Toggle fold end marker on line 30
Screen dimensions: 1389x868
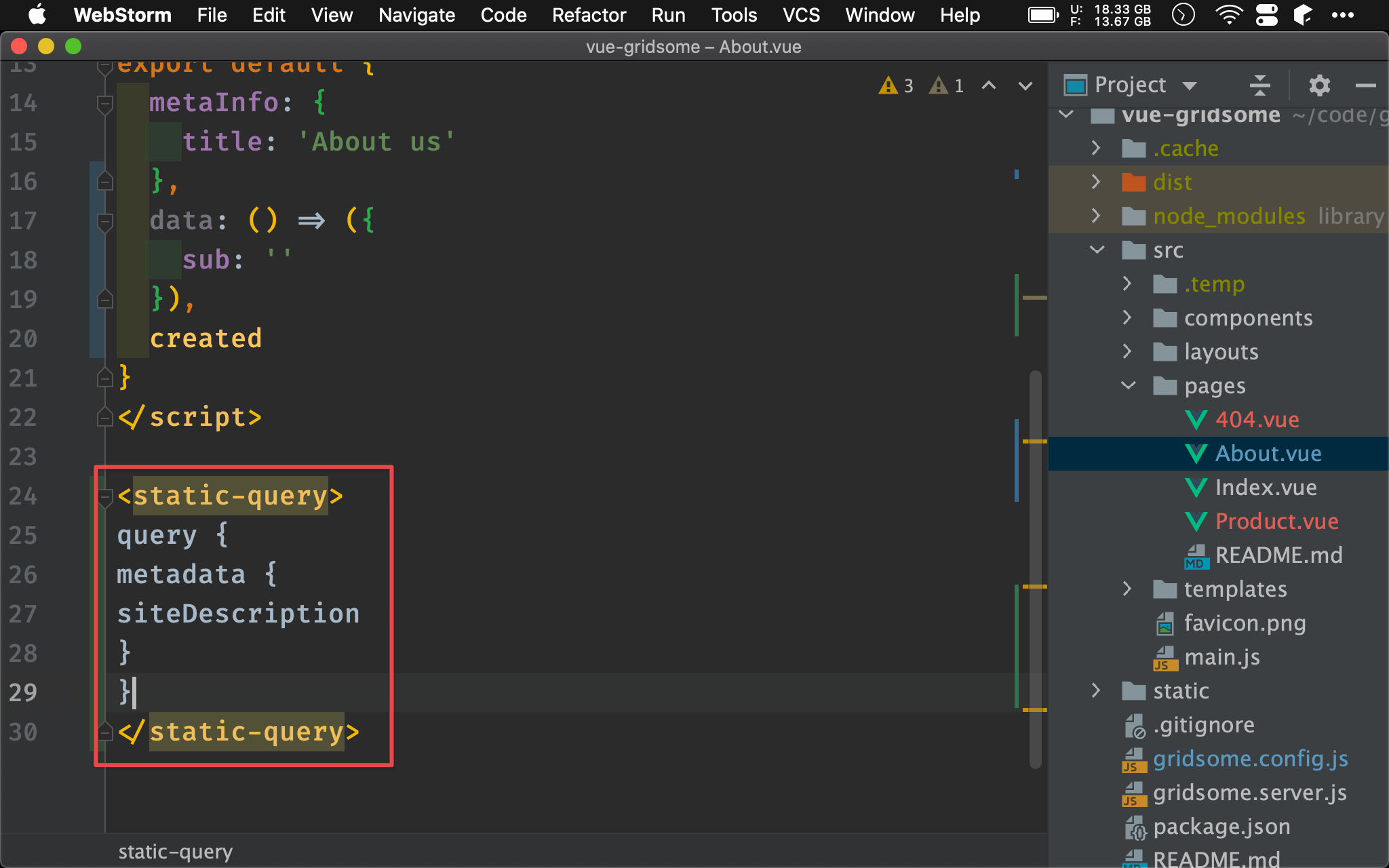(x=104, y=731)
